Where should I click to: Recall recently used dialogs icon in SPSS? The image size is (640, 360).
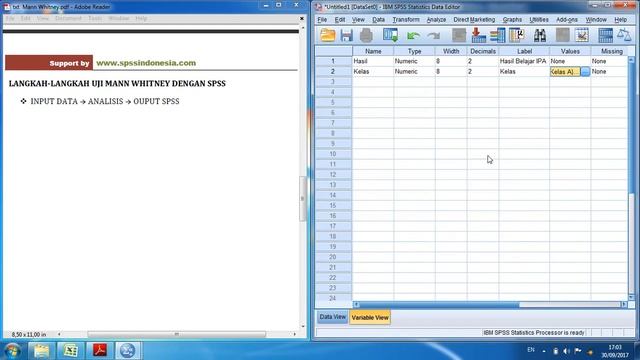click(x=390, y=36)
